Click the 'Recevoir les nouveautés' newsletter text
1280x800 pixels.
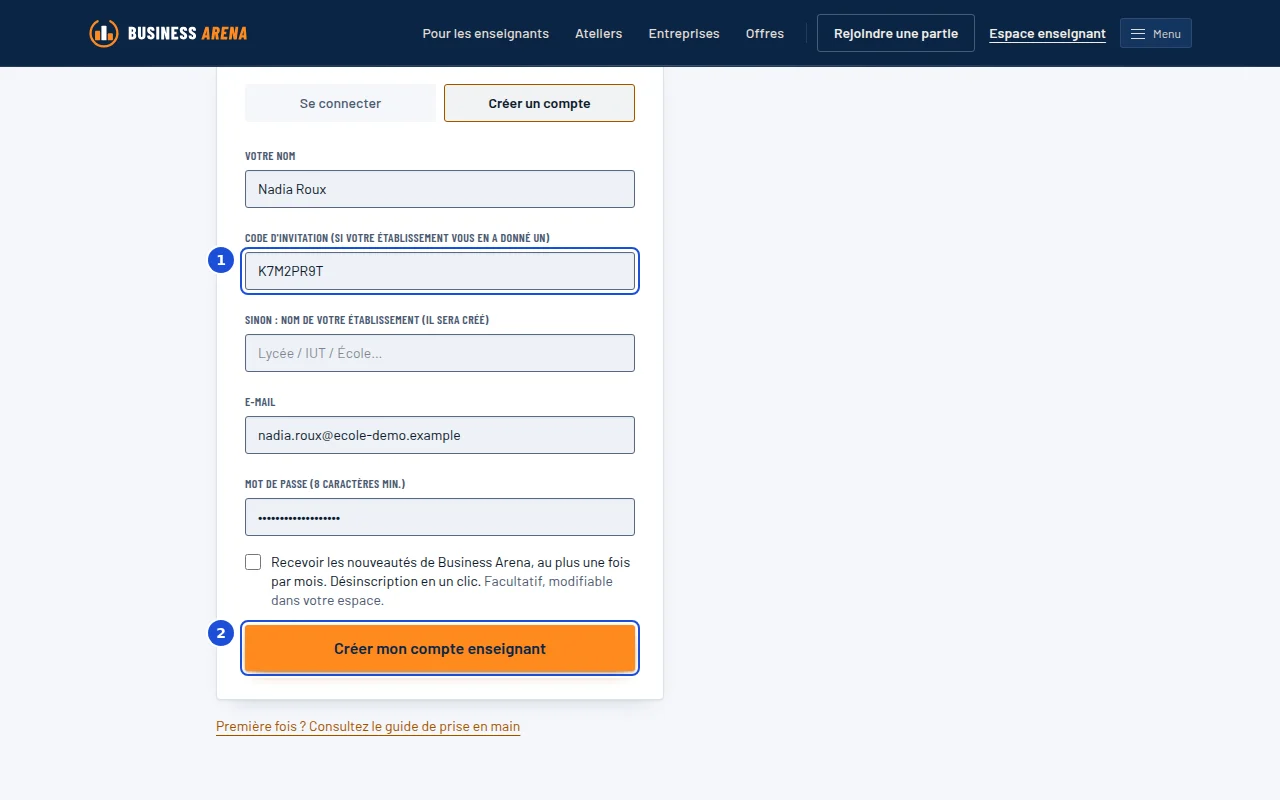[451, 581]
